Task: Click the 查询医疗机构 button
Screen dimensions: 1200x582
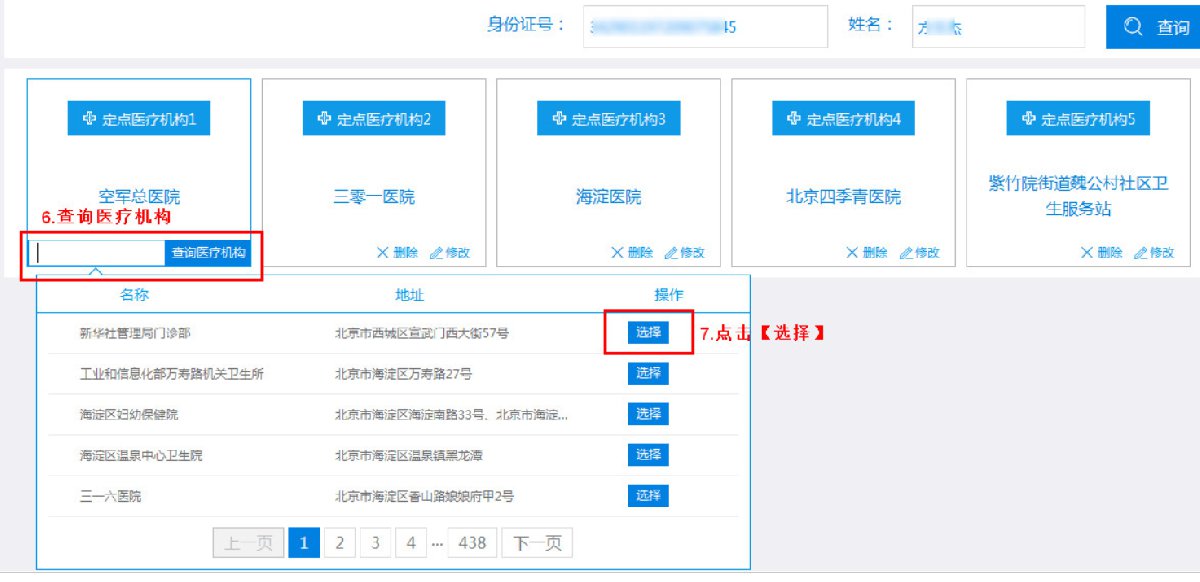Action: click(x=208, y=253)
